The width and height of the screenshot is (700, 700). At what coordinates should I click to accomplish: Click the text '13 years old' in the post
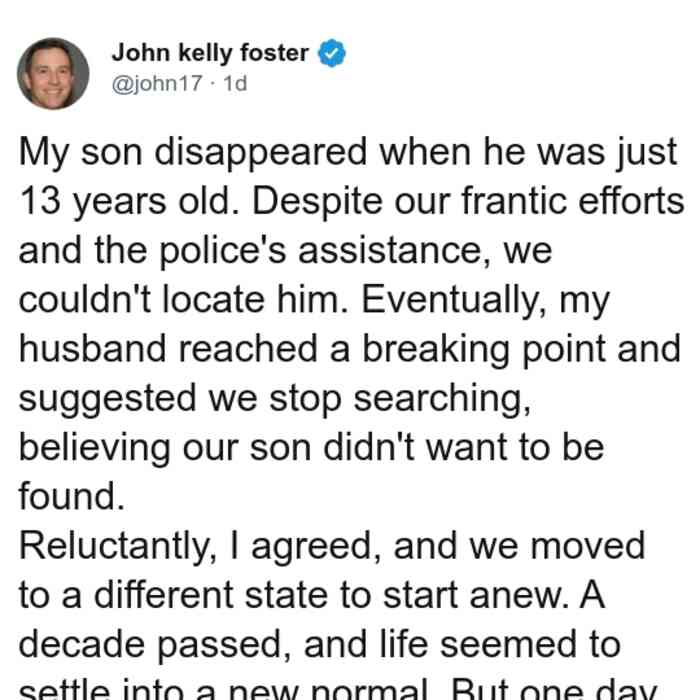pyautogui.click(x=124, y=202)
